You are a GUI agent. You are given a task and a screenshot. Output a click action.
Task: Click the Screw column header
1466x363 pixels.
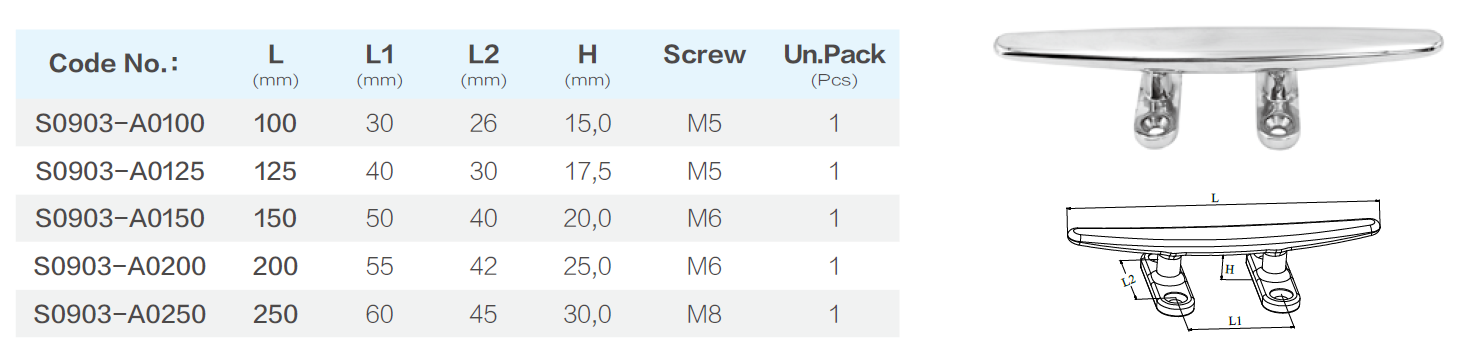704,55
